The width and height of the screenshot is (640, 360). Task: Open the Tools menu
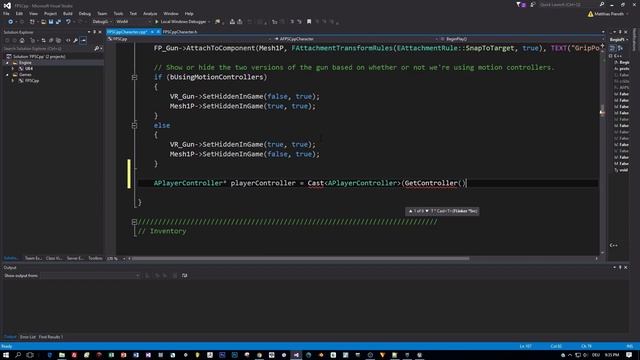(x=118, y=13)
